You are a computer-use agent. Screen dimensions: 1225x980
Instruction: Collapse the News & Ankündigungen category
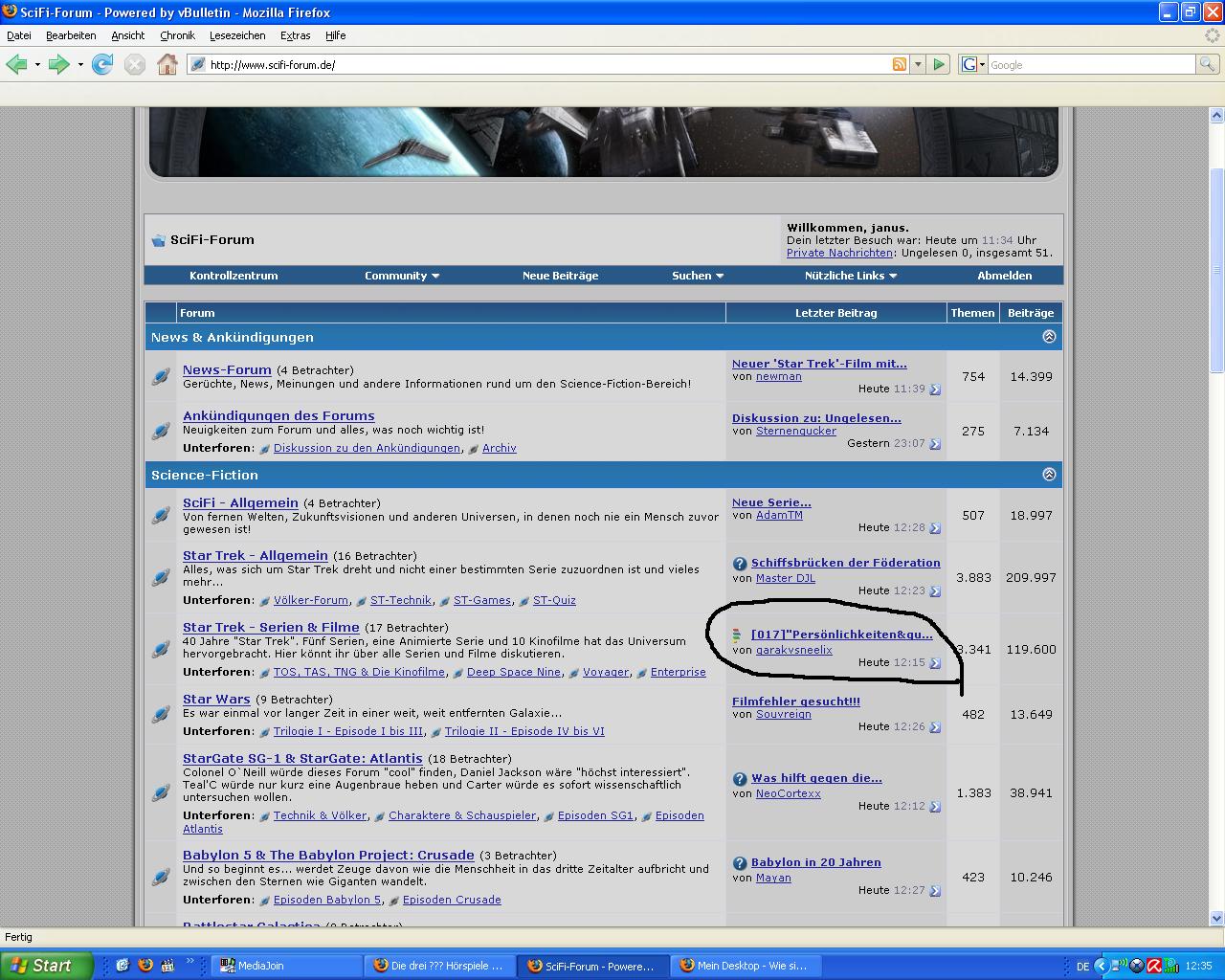coord(1049,337)
